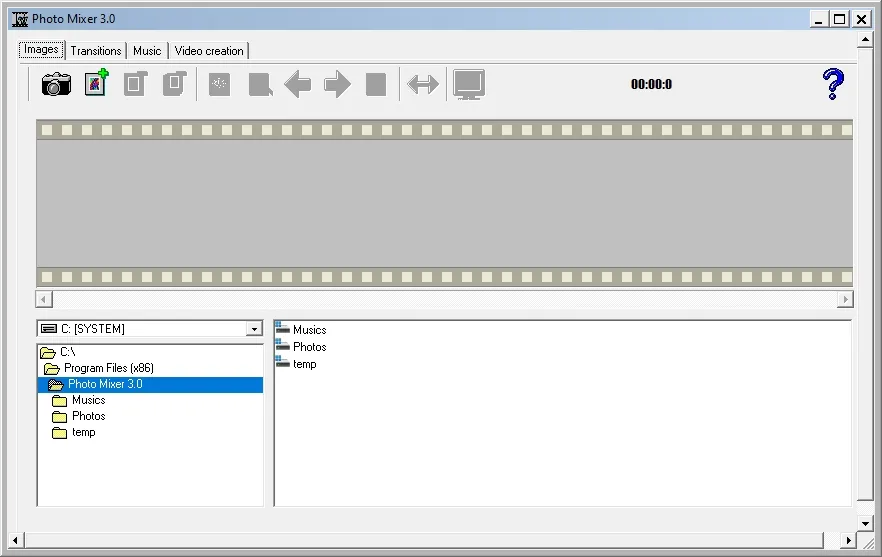882x557 pixels.
Task: Click the camera capture icon
Action: (56, 84)
